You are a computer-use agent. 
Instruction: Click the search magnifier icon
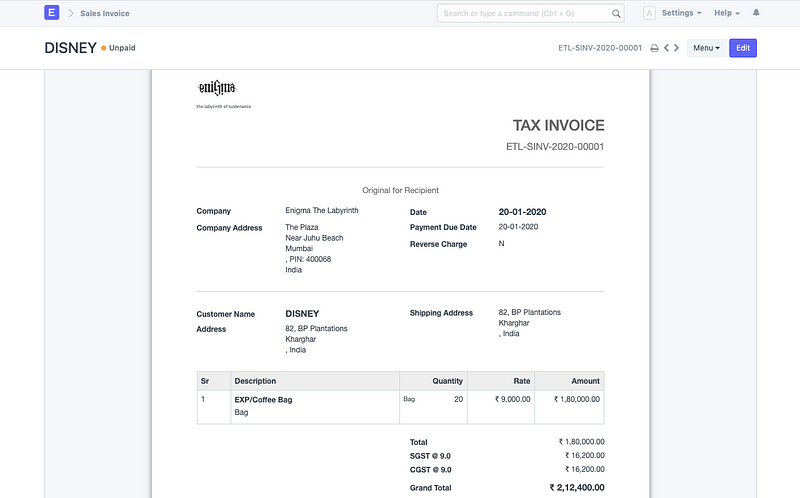(x=617, y=14)
